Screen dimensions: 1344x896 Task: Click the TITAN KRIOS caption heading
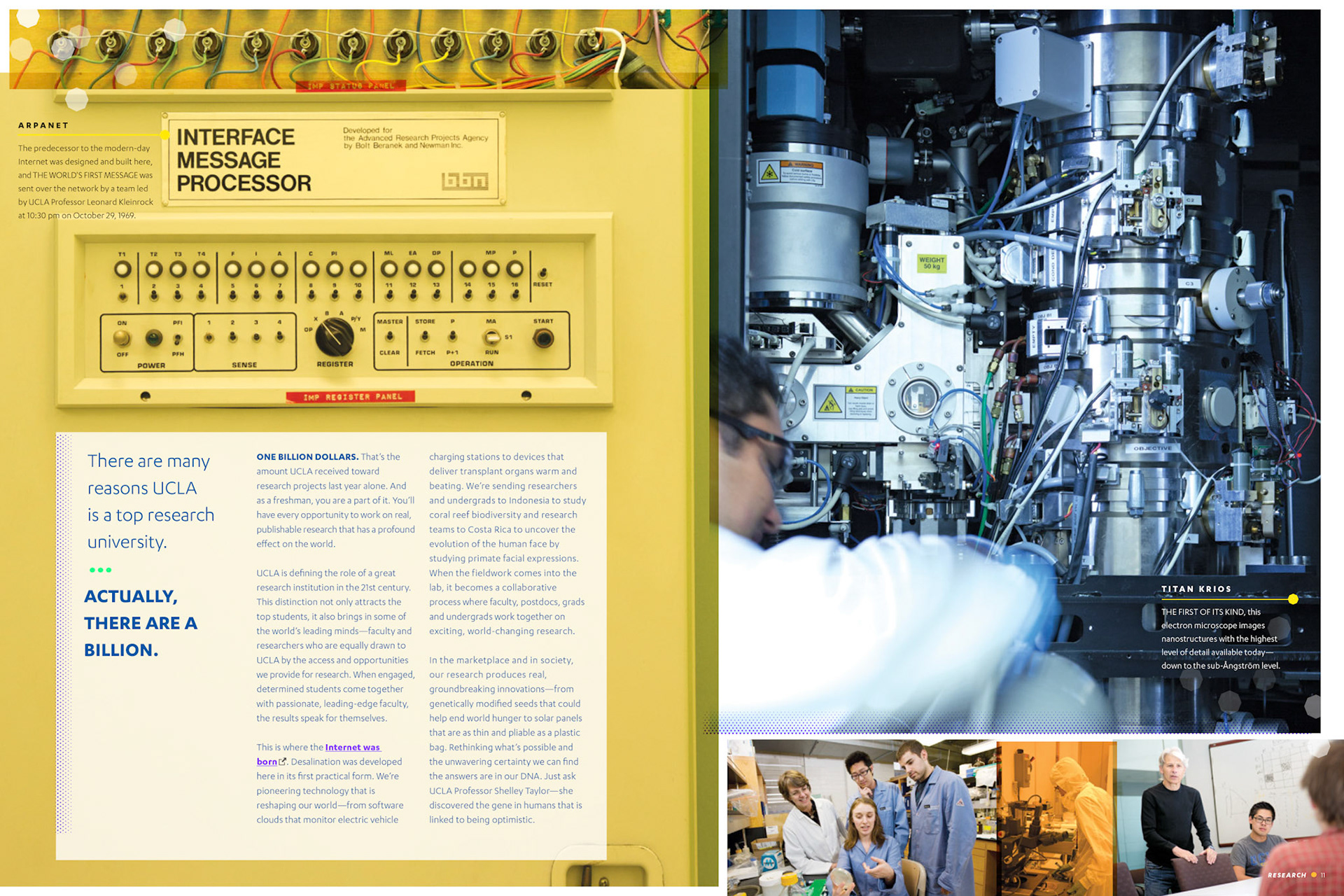click(x=1196, y=589)
